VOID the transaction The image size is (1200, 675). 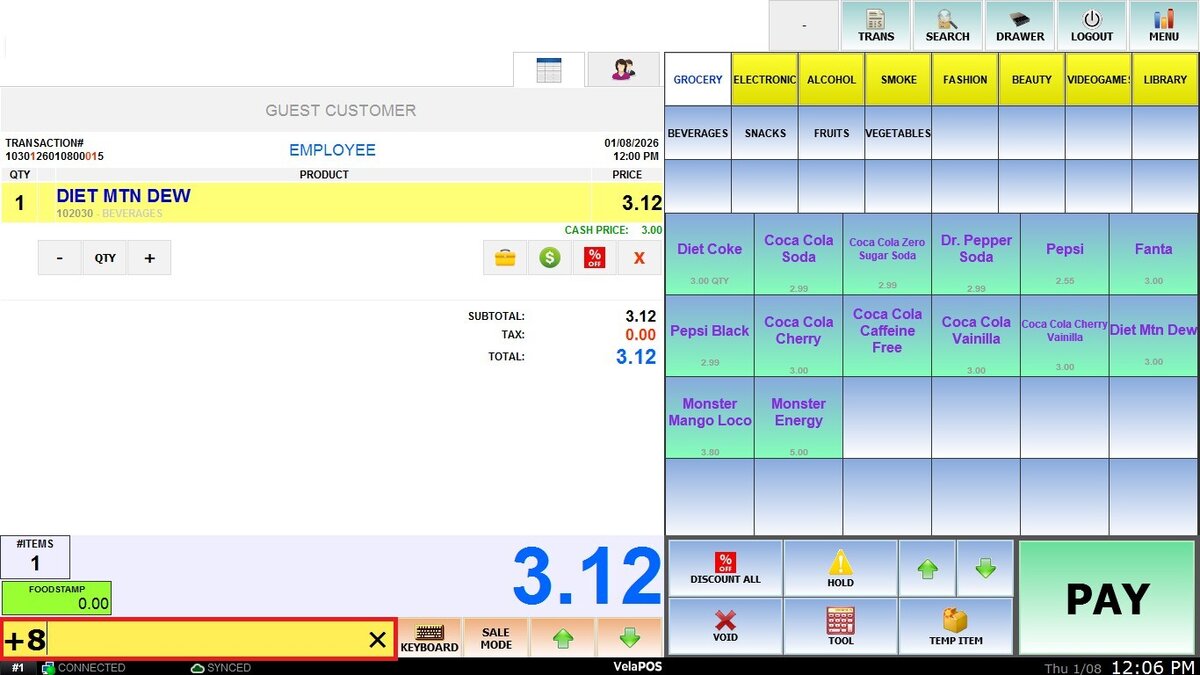pos(725,626)
